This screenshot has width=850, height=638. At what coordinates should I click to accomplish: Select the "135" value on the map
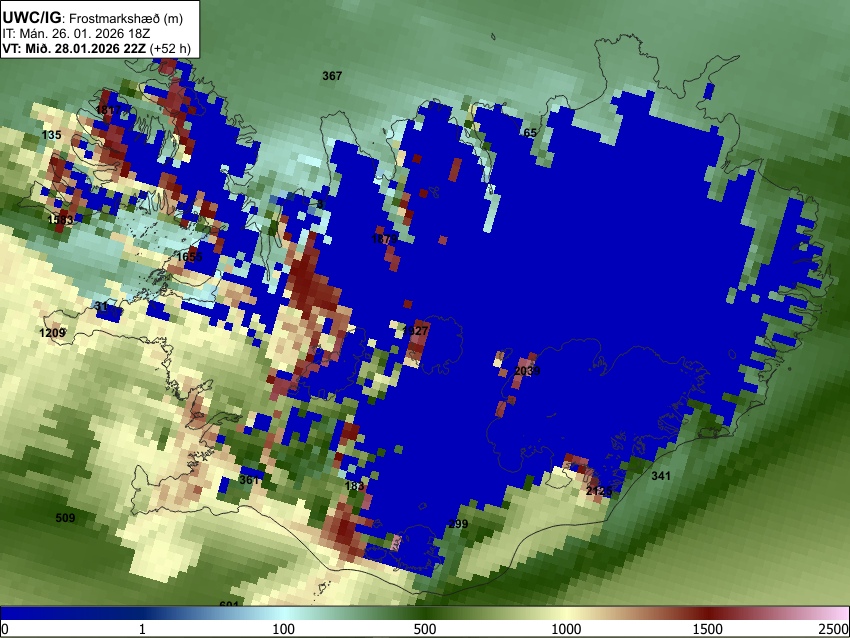coord(51,135)
